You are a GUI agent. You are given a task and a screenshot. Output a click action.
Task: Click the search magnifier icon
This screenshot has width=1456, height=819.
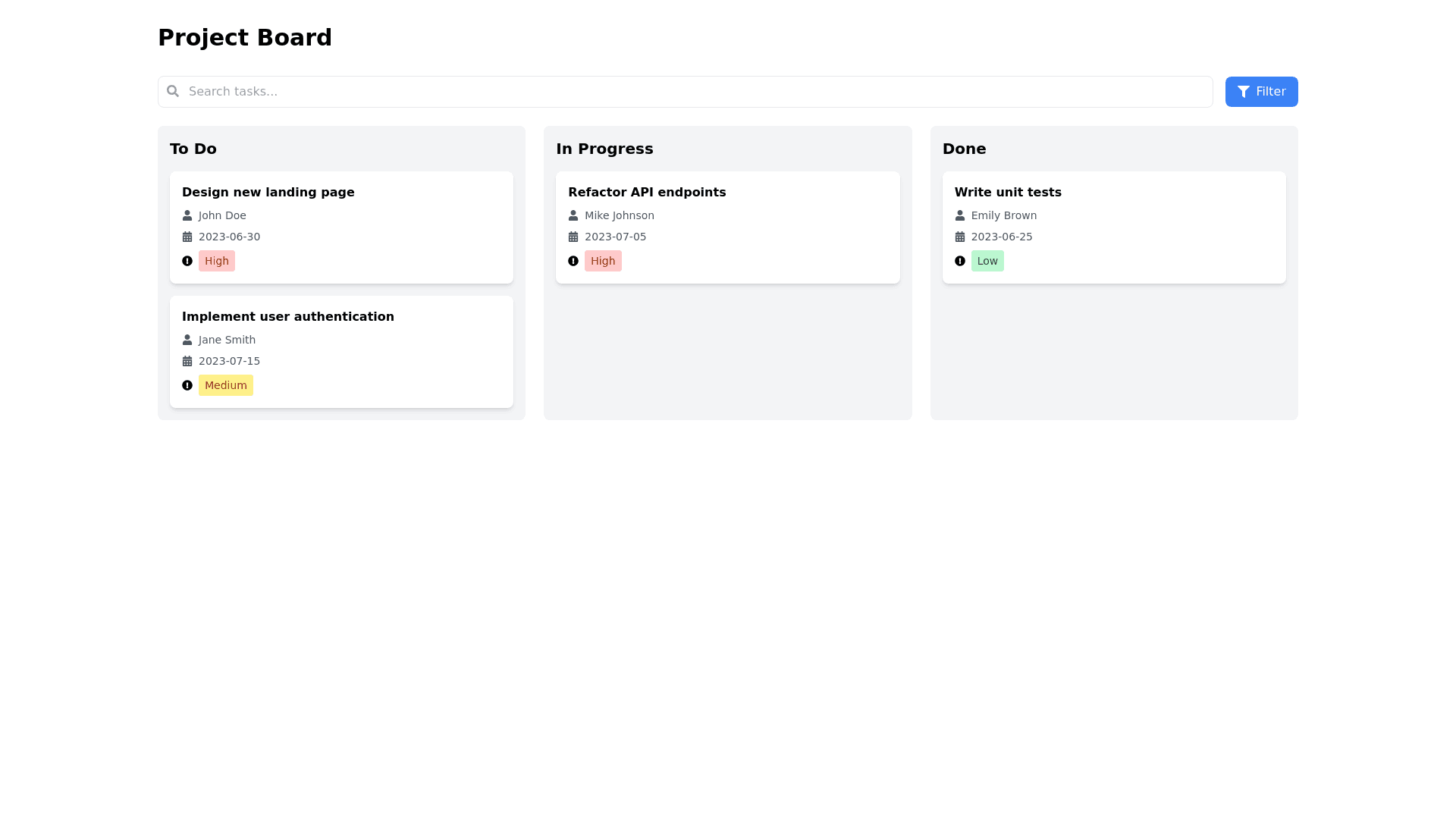coord(173,91)
